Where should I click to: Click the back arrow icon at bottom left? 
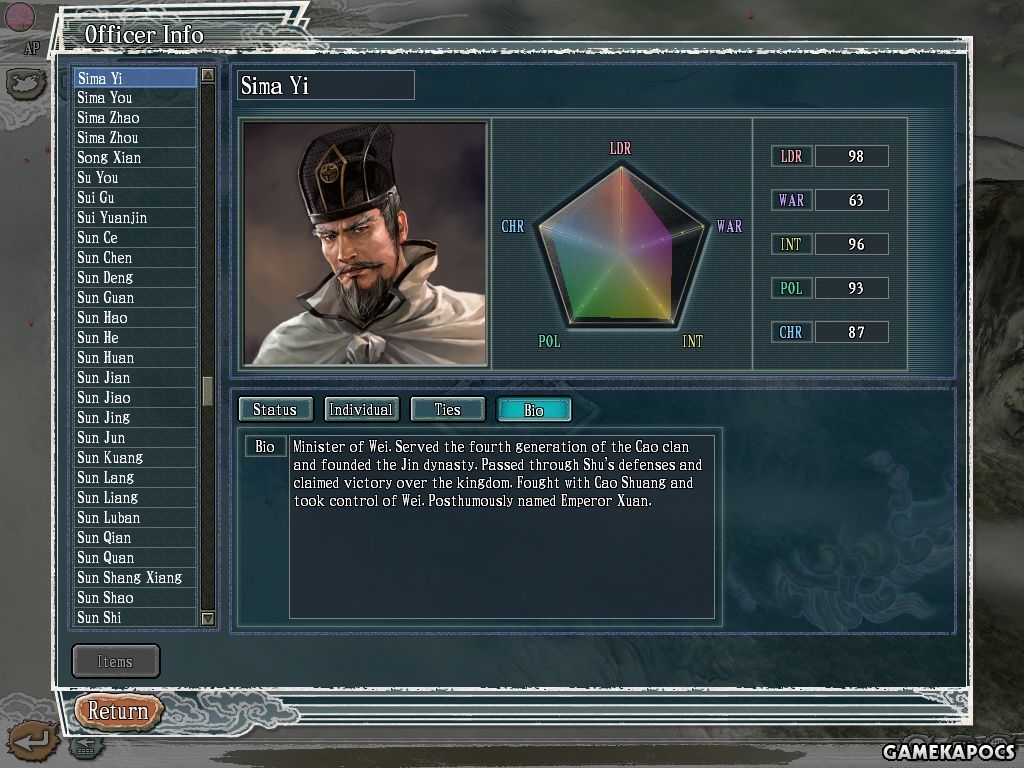point(33,741)
